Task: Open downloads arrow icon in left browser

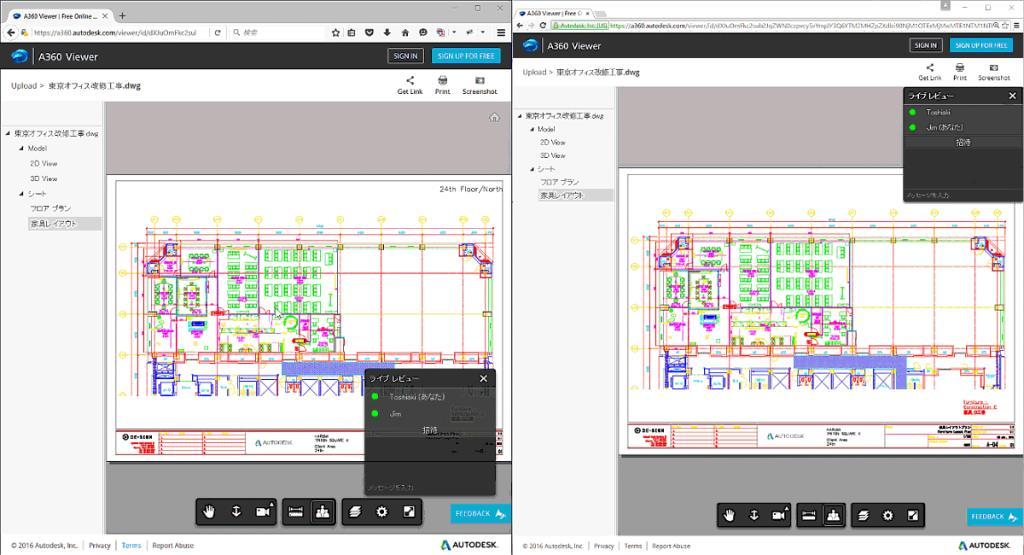Action: (x=387, y=32)
